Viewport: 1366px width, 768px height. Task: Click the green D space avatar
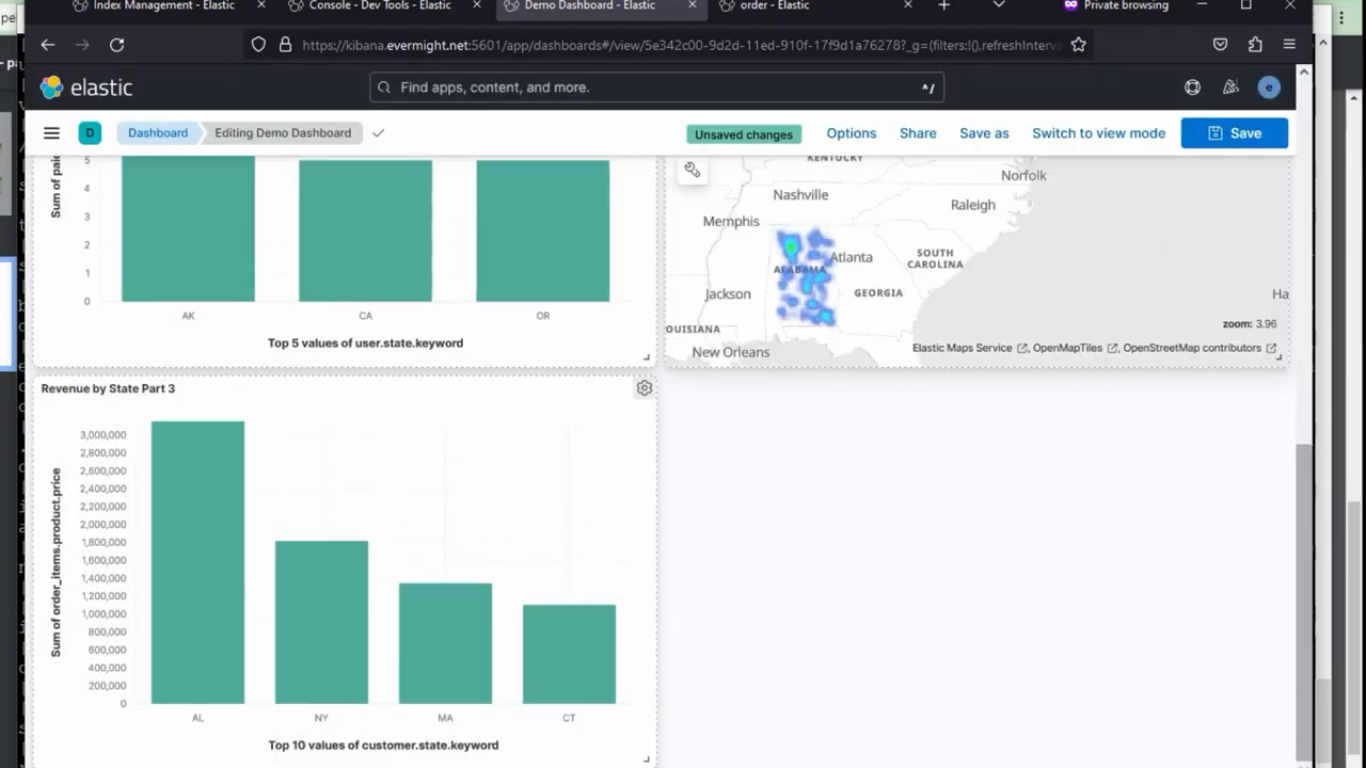tap(90, 133)
